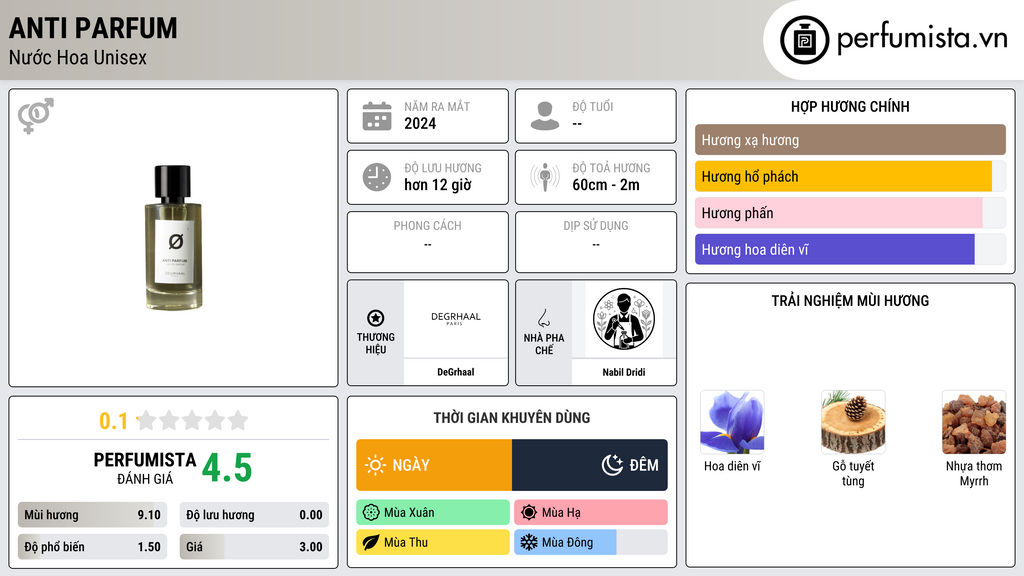Open the DeGrhaal brand link
1024x576 pixels.
(456, 372)
